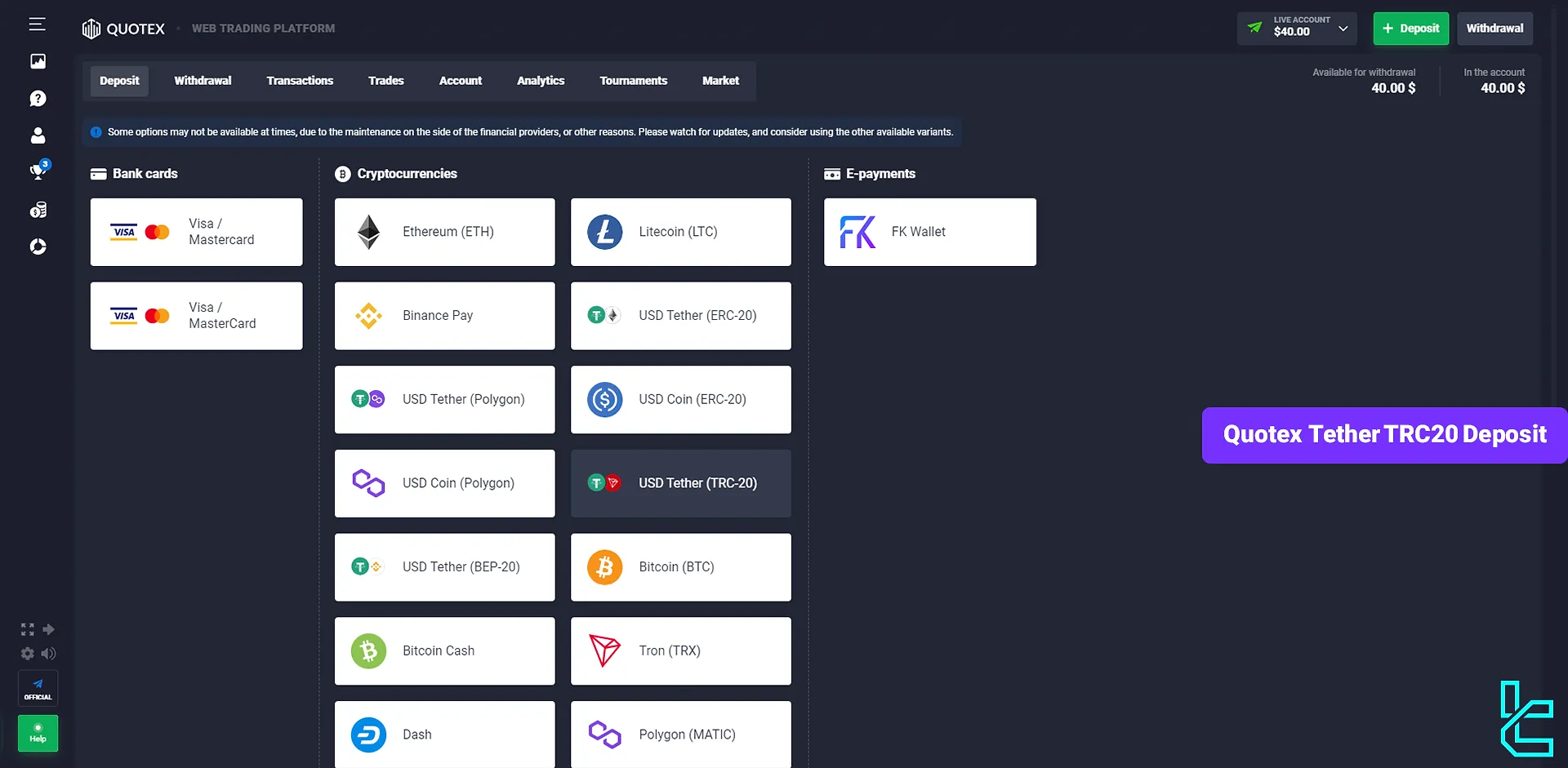Choose Tron (TRX) deposit method
Image resolution: width=1568 pixels, height=768 pixels.
pyautogui.click(x=681, y=650)
